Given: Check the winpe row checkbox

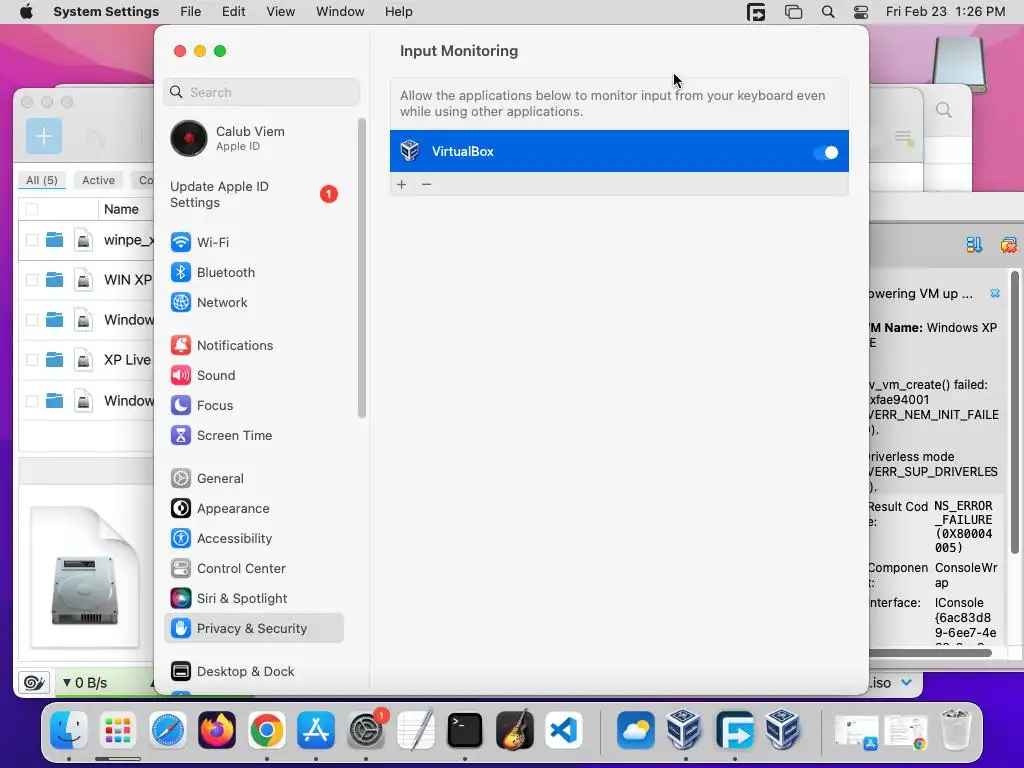Looking at the screenshot, I should tap(32, 240).
